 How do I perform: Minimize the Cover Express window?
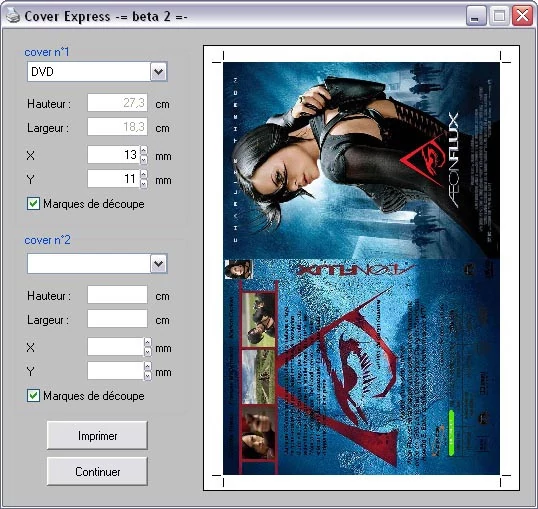coord(476,16)
